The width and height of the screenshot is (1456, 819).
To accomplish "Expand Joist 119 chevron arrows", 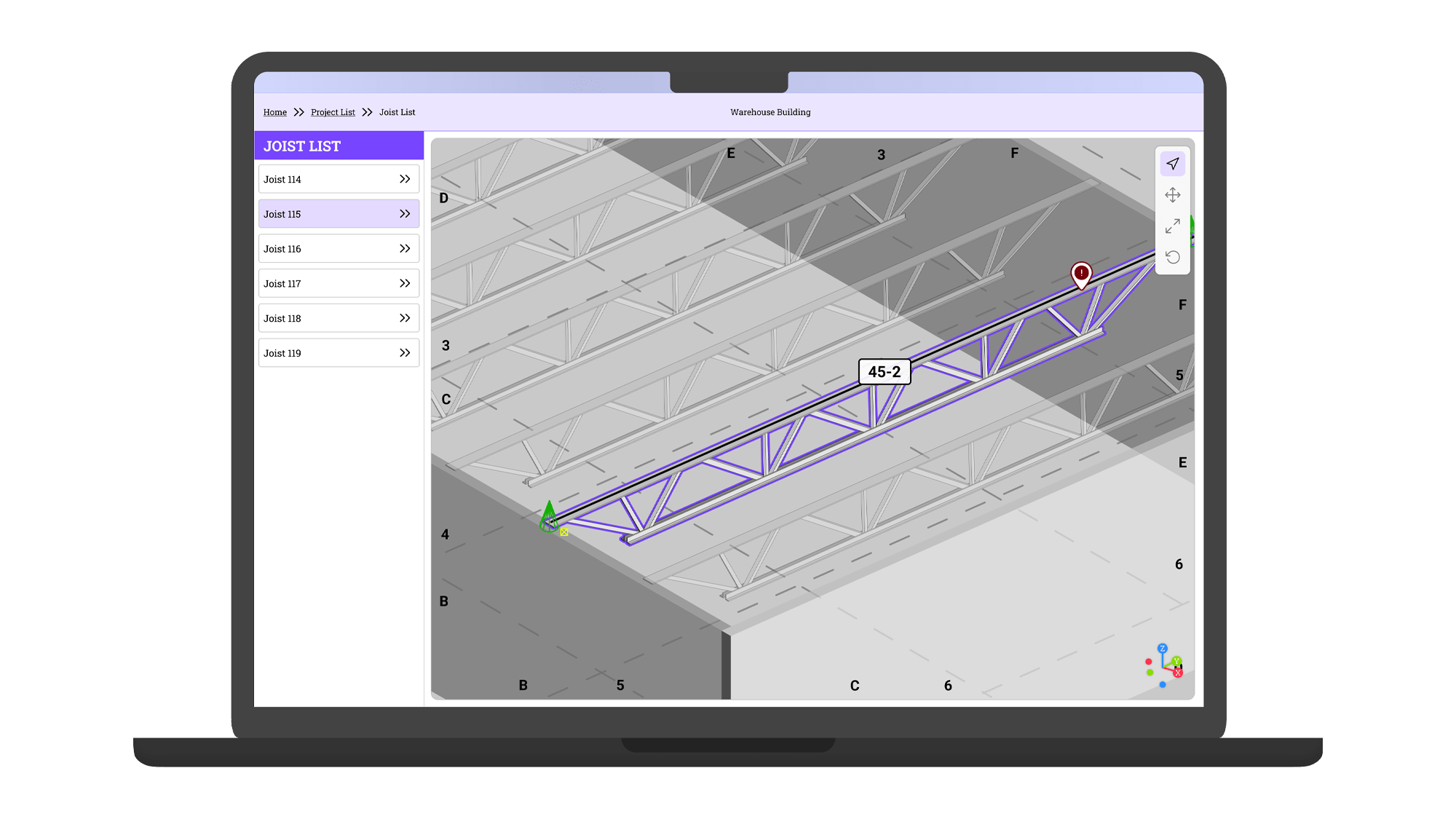I will (405, 353).
